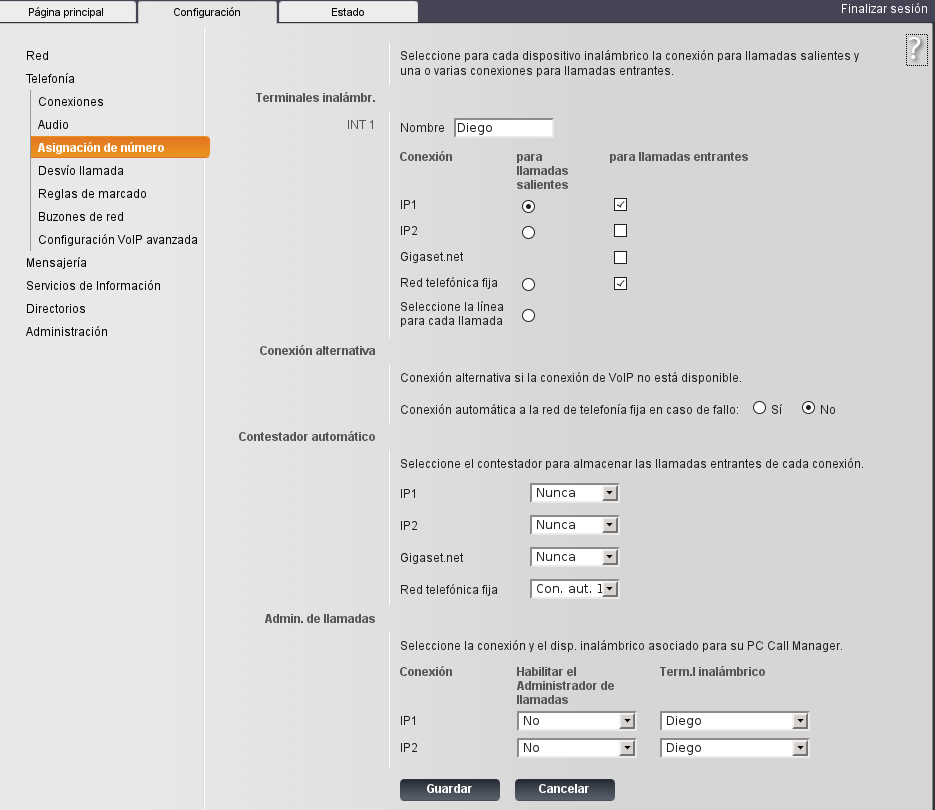Image resolution: width=935 pixels, height=810 pixels.
Task: Go to Página principal tab
Action: (66, 13)
